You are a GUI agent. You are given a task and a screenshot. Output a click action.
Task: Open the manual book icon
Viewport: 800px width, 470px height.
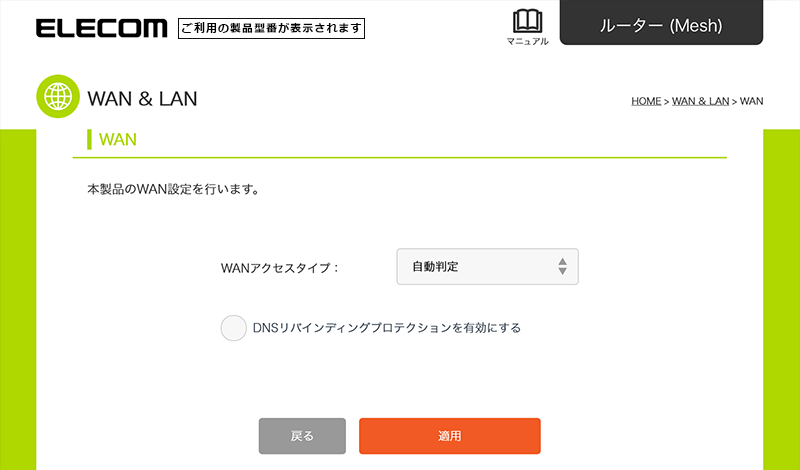click(x=528, y=21)
